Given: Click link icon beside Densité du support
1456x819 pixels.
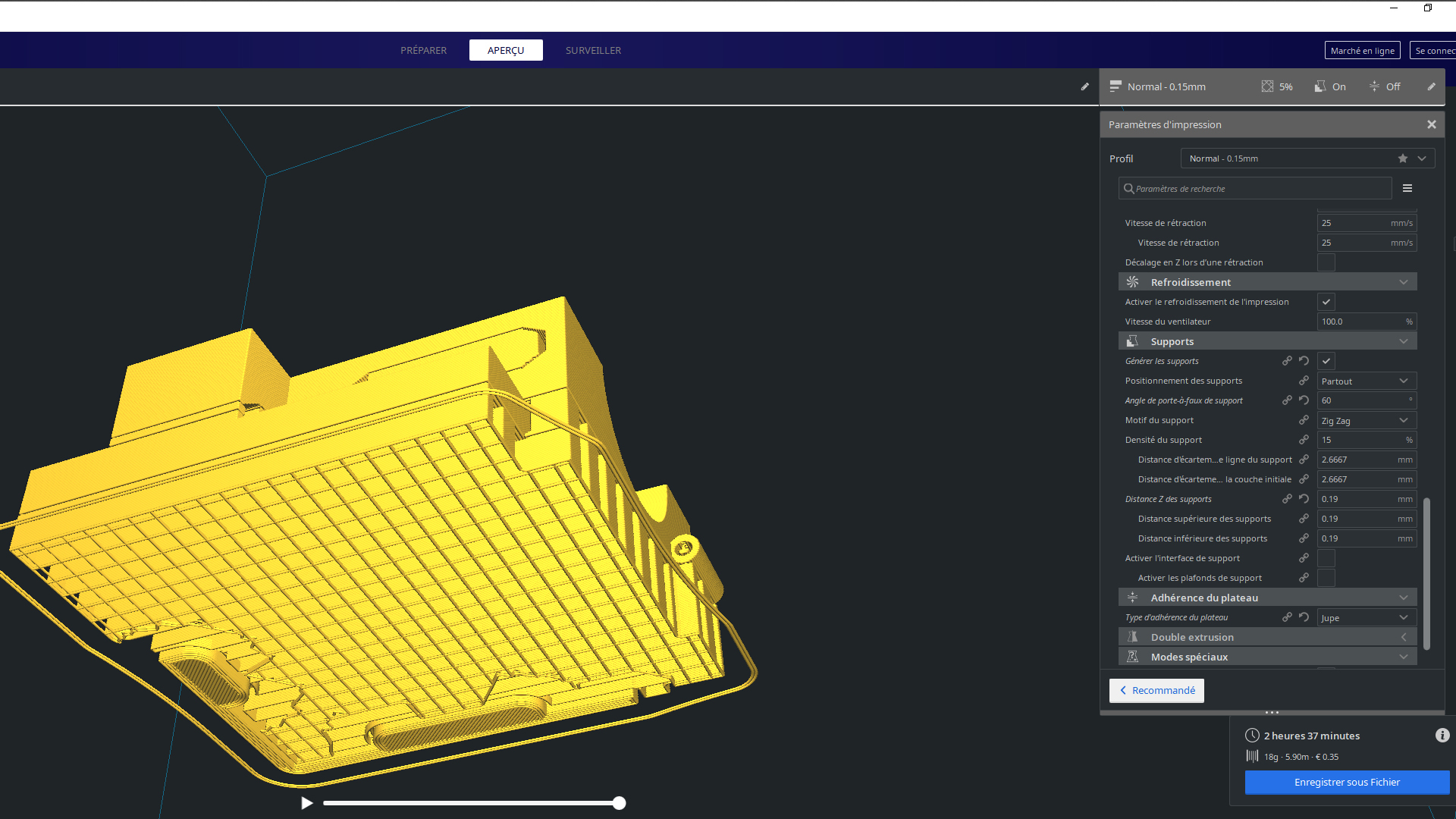Looking at the screenshot, I should tap(1304, 440).
